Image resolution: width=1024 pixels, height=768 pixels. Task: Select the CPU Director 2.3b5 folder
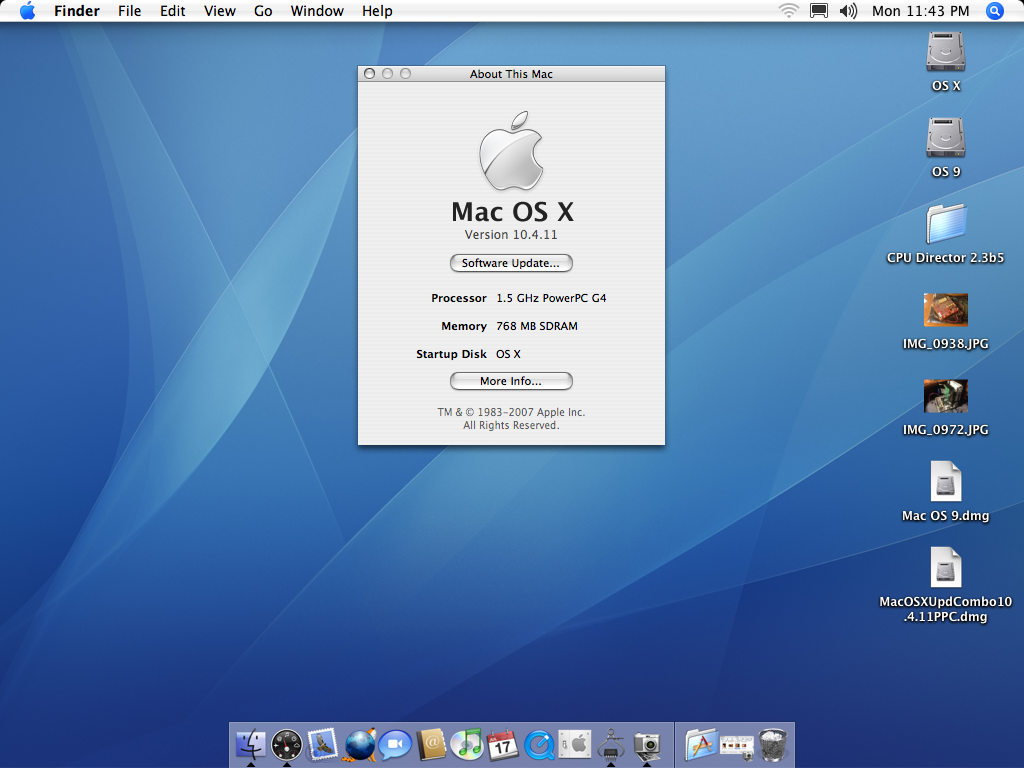(946, 224)
